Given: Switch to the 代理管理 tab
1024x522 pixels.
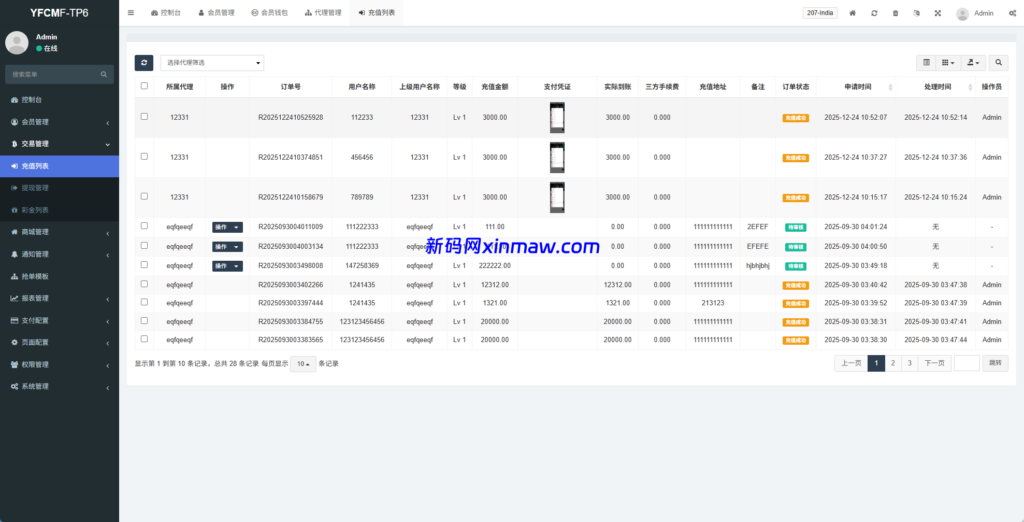Looking at the screenshot, I should pos(323,13).
